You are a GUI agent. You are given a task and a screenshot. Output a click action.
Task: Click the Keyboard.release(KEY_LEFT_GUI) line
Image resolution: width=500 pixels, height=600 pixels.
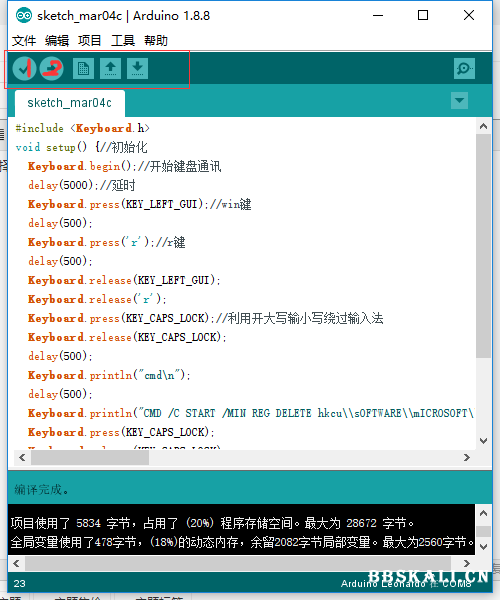point(124,280)
